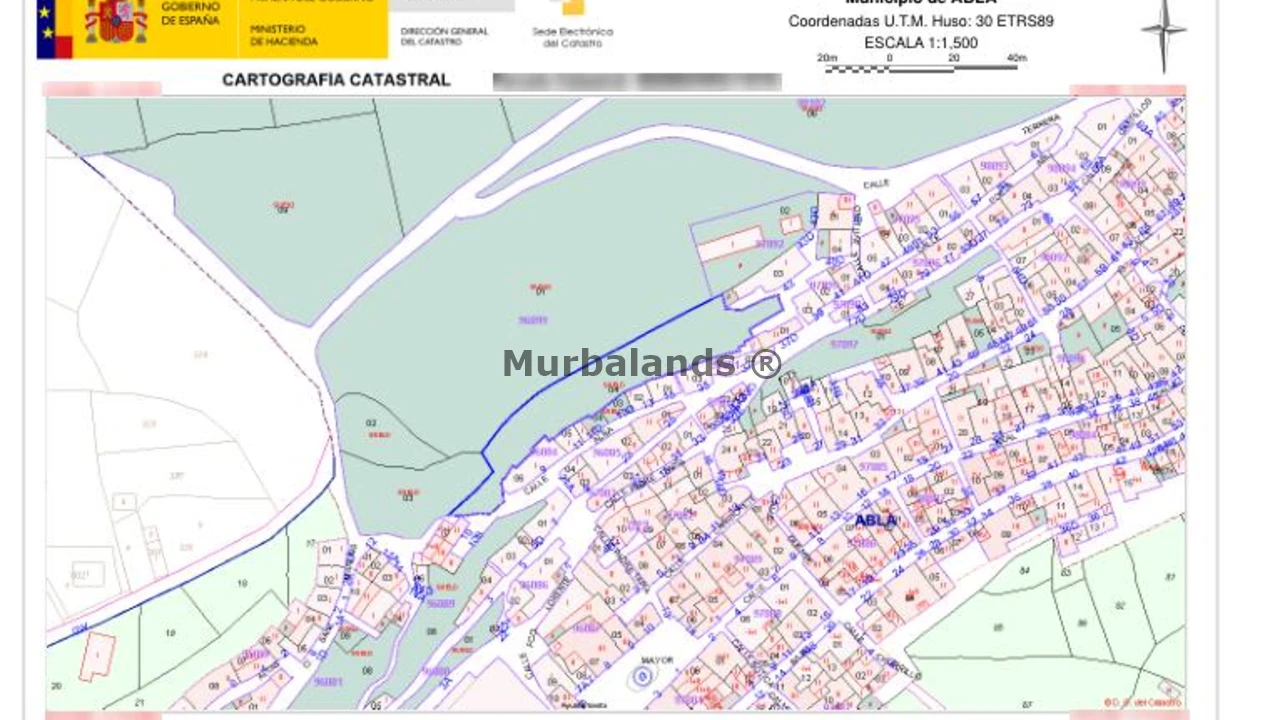Select parcel 21 at the bottom left
This screenshot has width=1280, height=720.
point(139,703)
